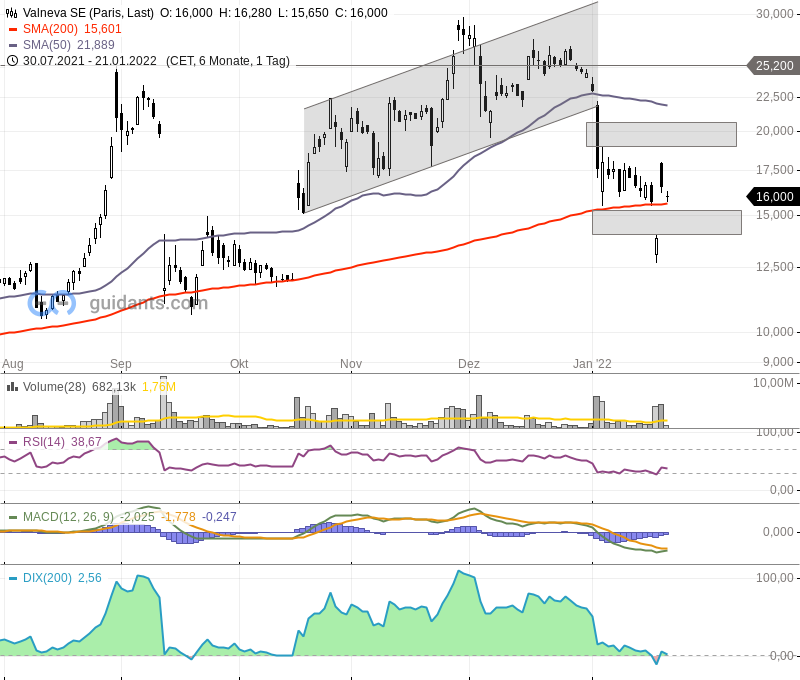Click the upper gray resistance zone rectangle

coord(661,134)
